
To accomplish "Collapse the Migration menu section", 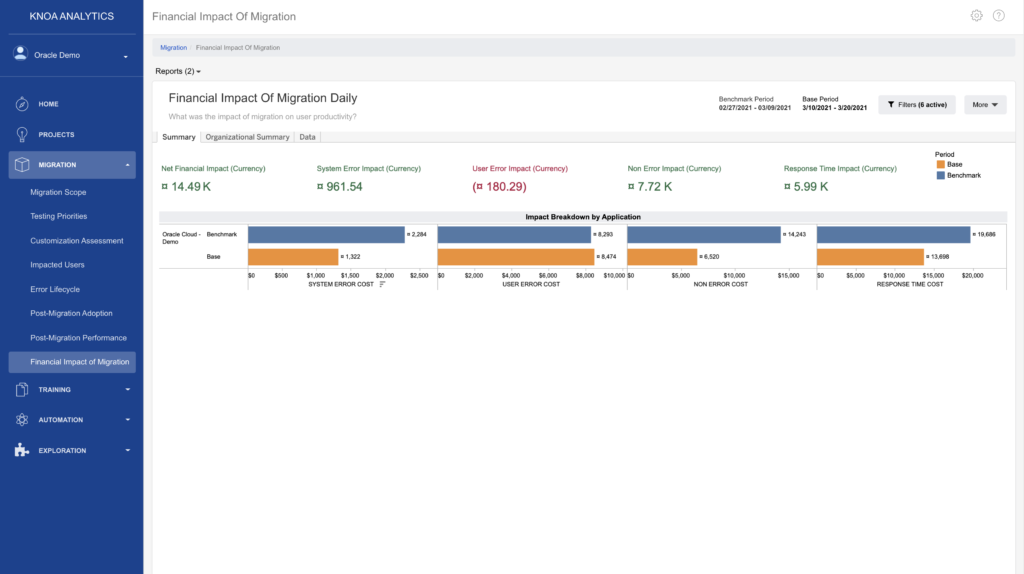I will coord(127,165).
